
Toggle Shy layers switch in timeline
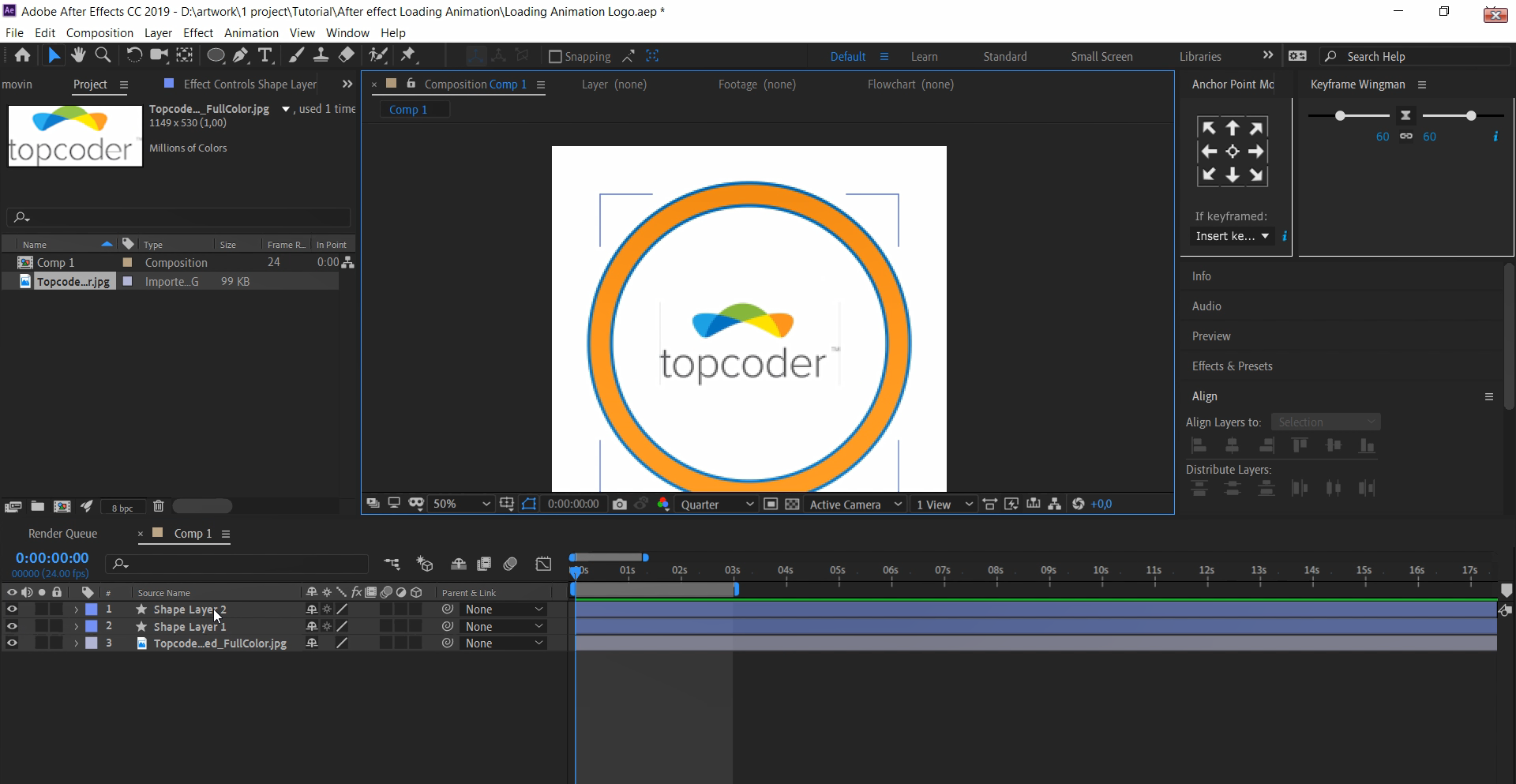pos(458,564)
